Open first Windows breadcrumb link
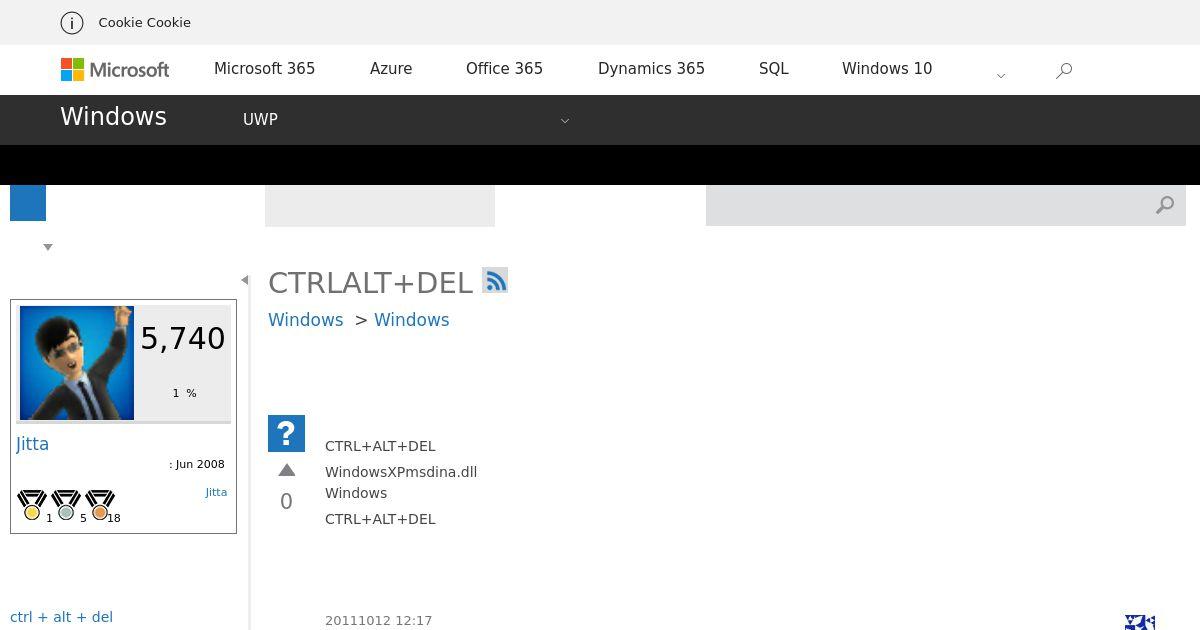The height and width of the screenshot is (630, 1200). coord(305,320)
